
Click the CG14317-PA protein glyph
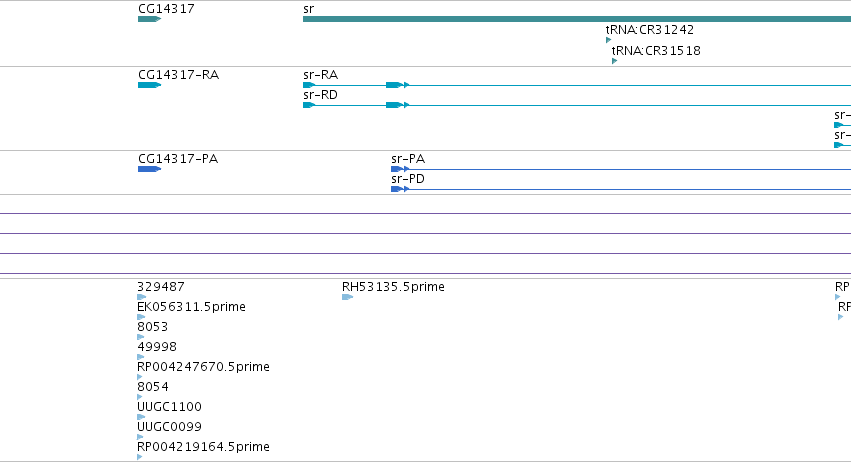pyautogui.click(x=149, y=169)
